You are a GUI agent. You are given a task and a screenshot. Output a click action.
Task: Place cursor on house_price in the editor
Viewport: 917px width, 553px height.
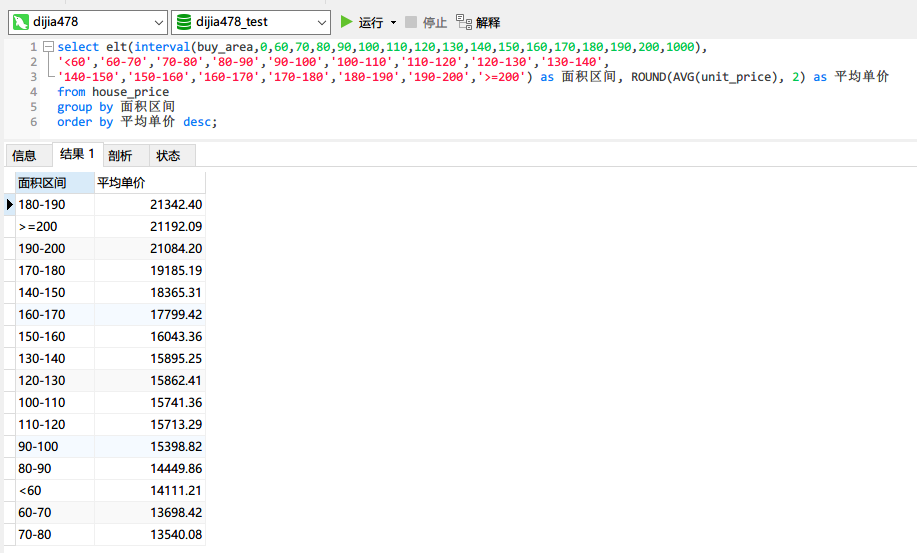click(130, 92)
